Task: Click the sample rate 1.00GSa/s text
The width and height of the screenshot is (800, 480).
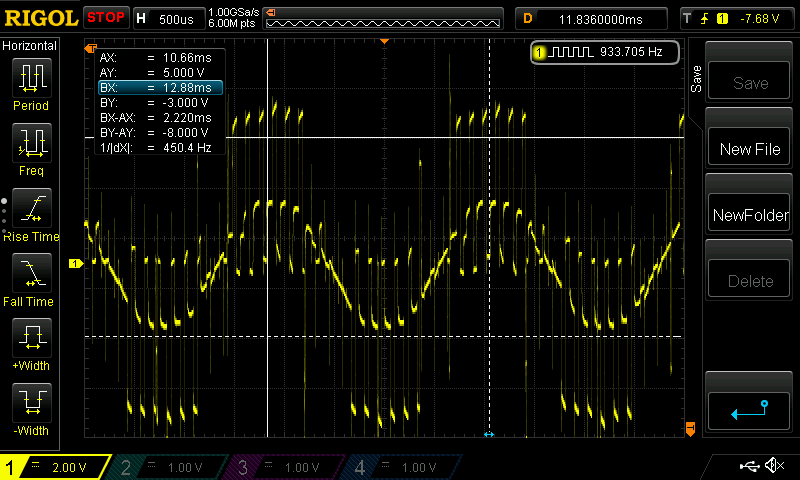Action: (234, 12)
